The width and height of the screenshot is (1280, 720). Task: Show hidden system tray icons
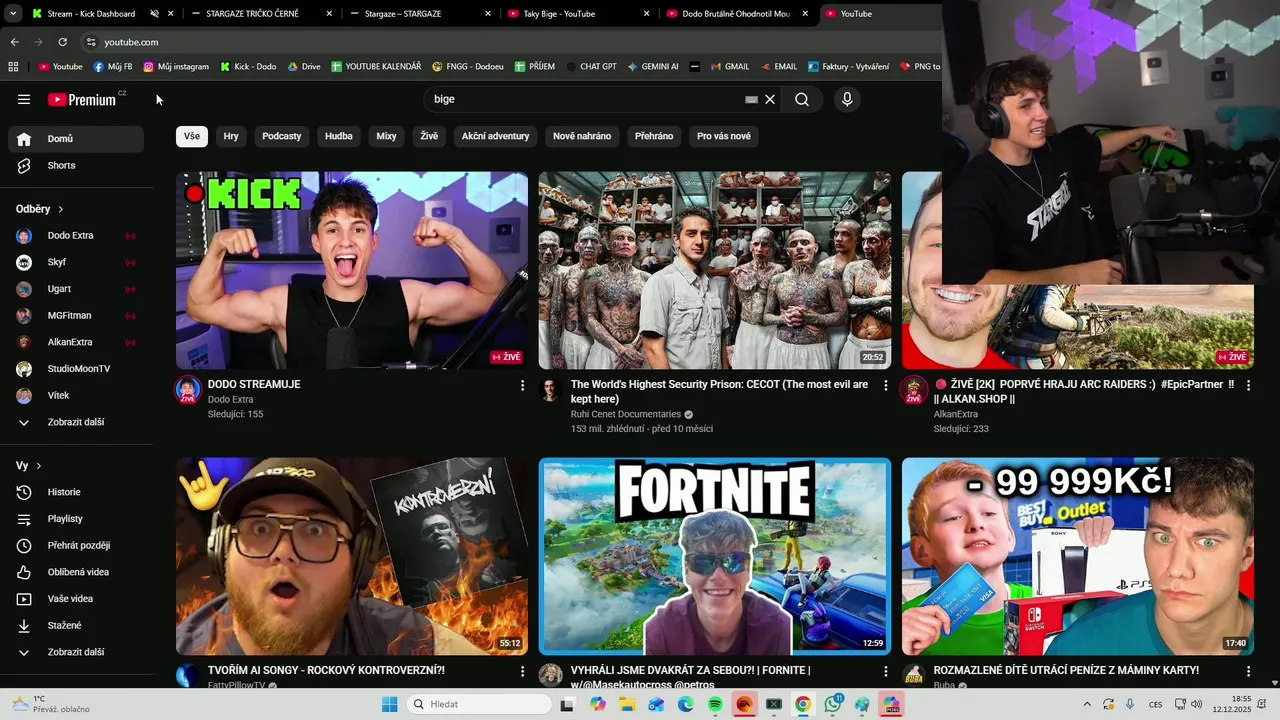[1087, 705]
